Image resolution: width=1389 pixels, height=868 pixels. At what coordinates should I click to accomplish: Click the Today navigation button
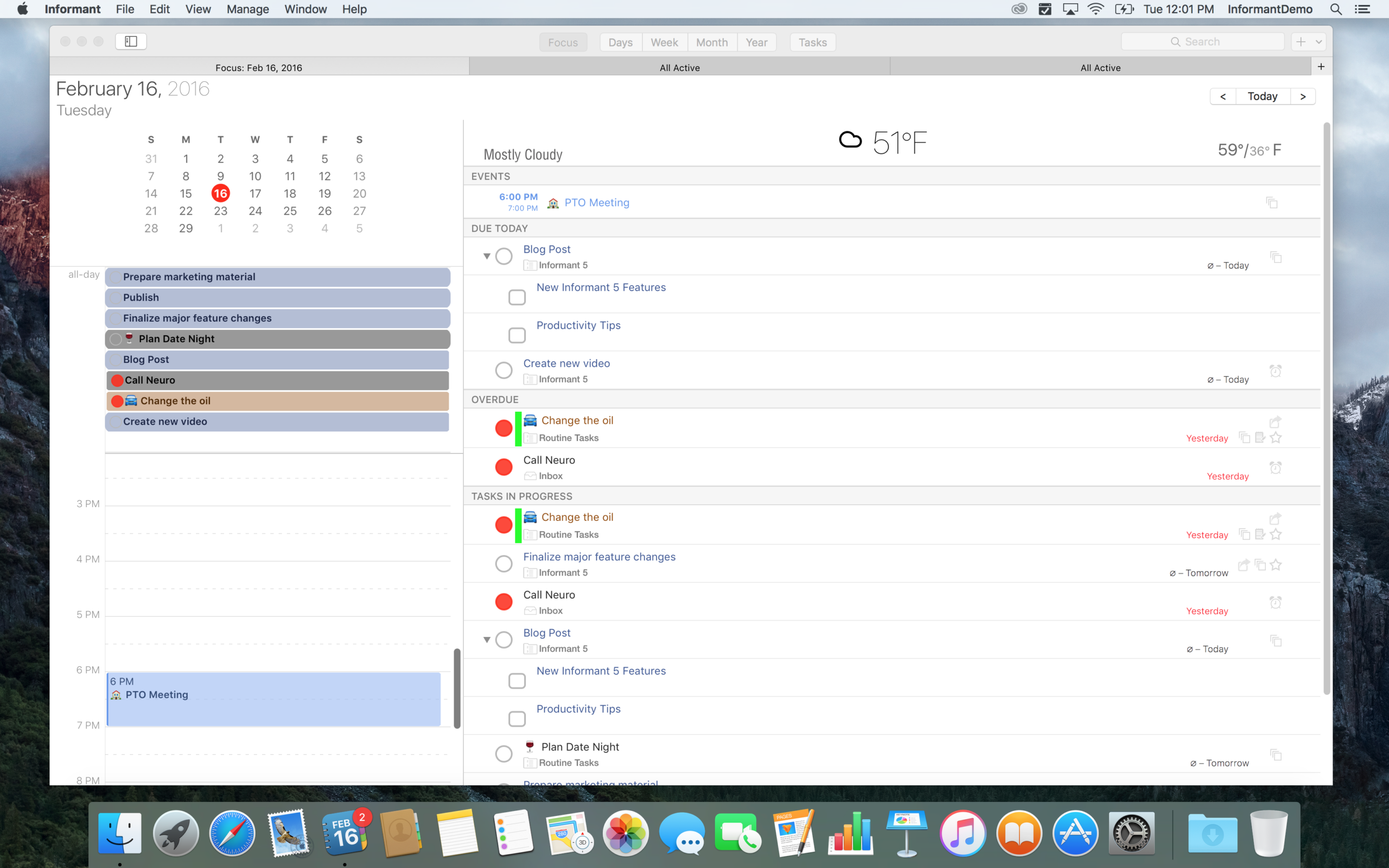(1262, 97)
